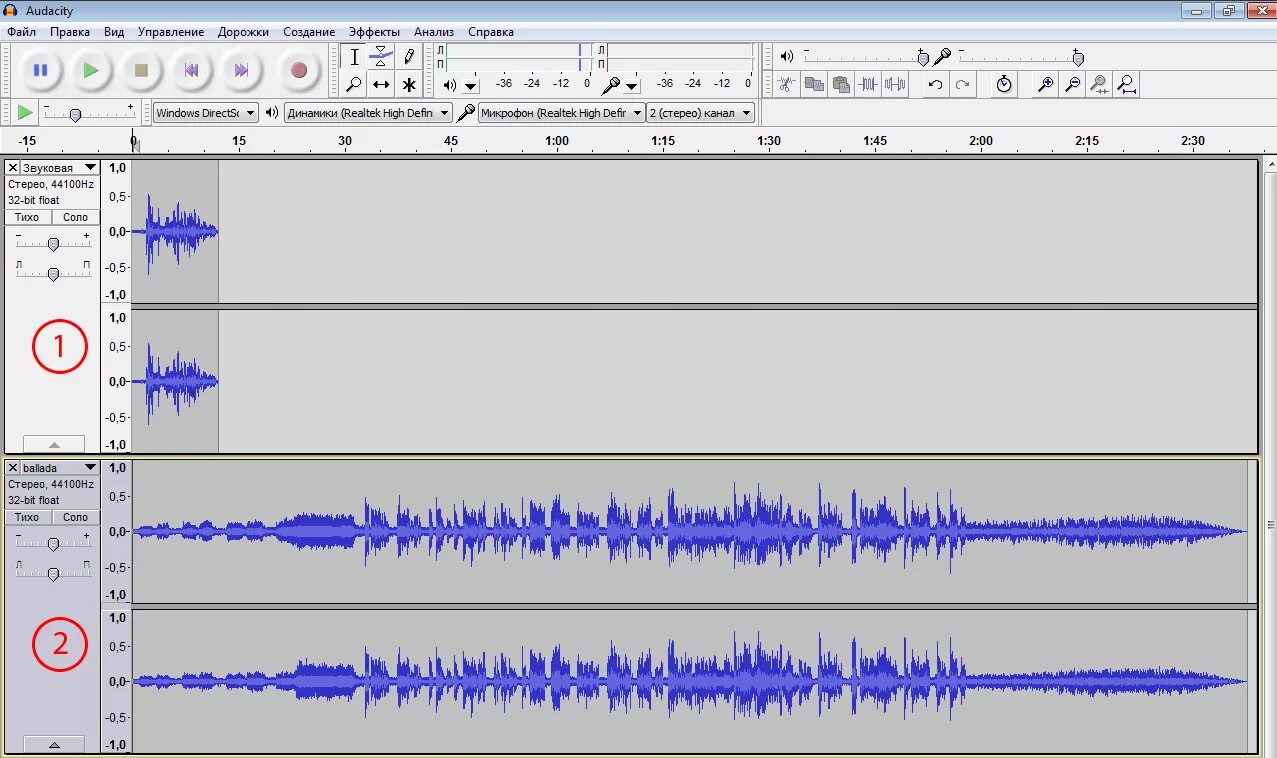
Task: Adjust the ballada track gain slider
Action: point(53,543)
